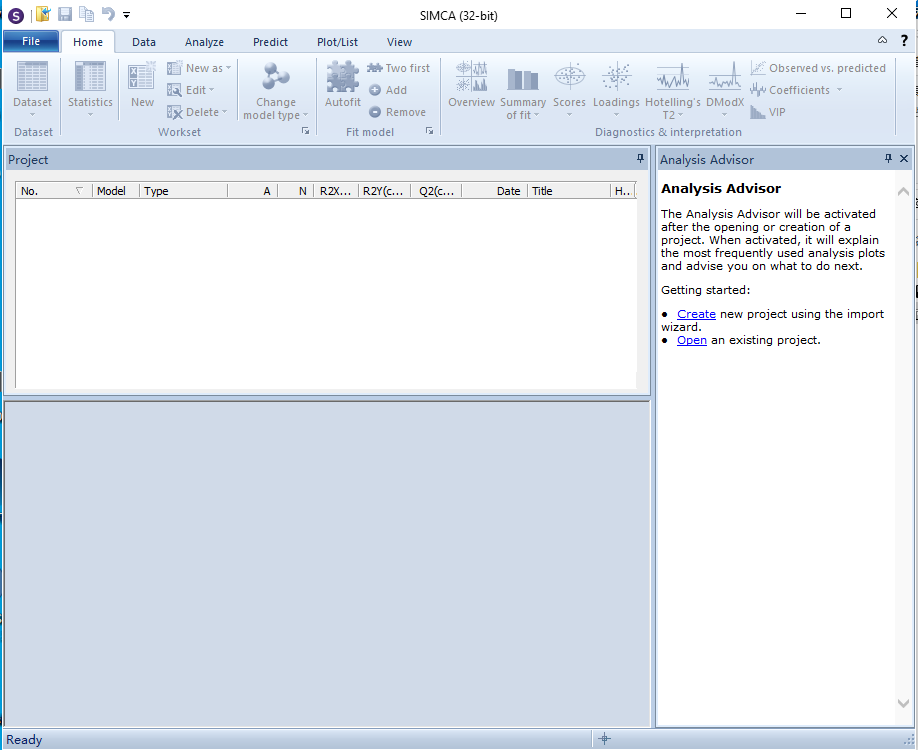Click the Dataset spreadsheet icon
918x750 pixels.
point(32,76)
